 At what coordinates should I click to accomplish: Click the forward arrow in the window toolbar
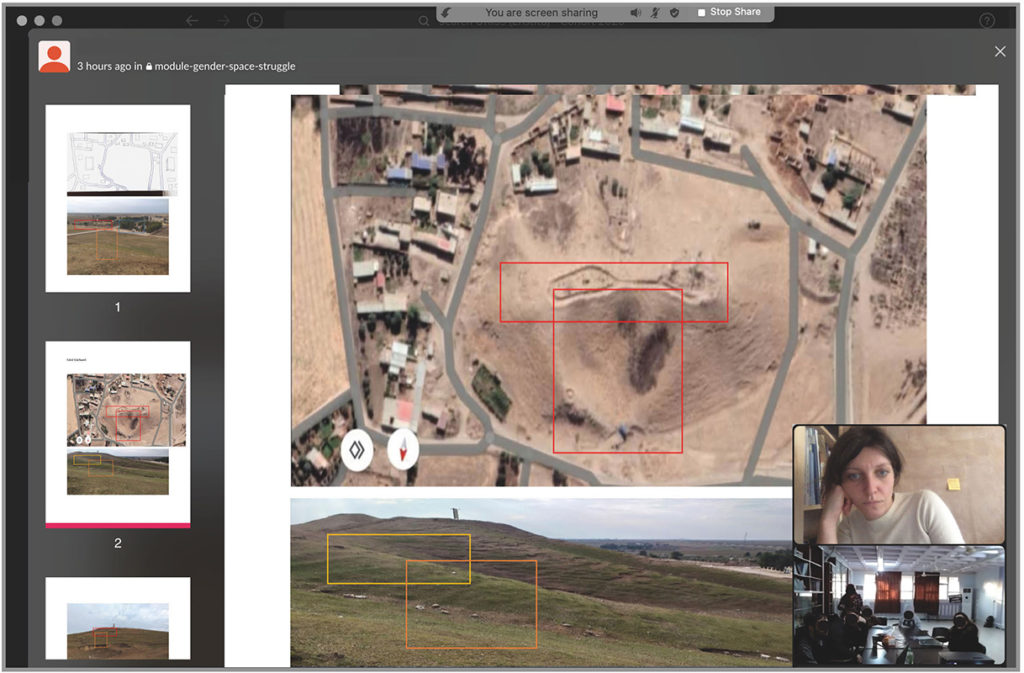point(224,21)
